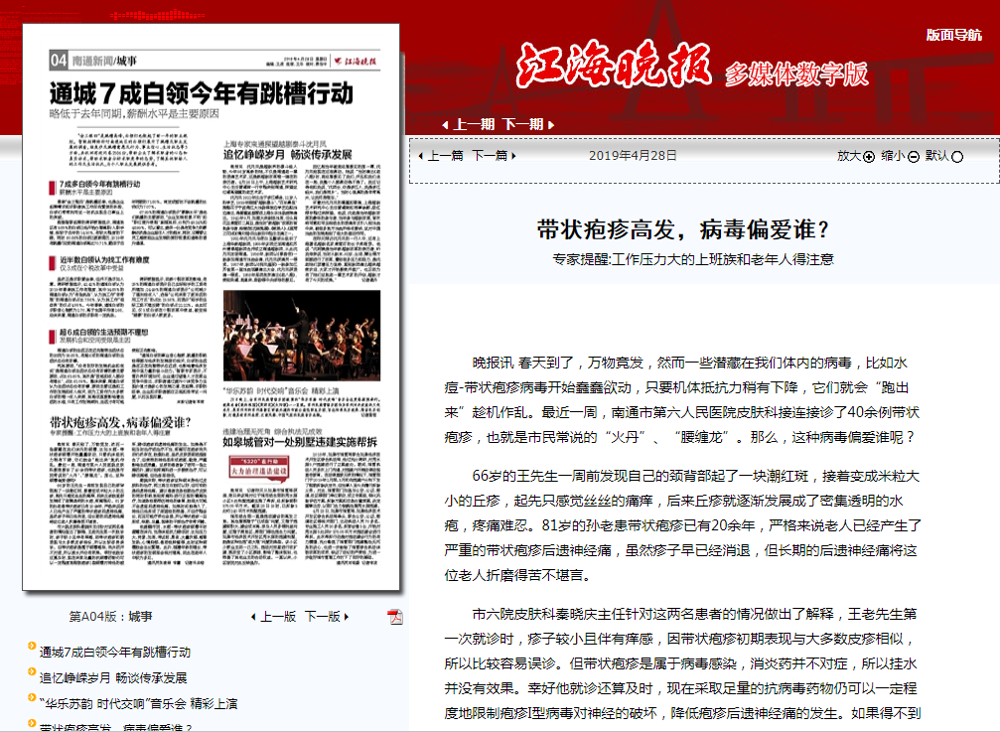Click the 近半数白领认为找工作有难度 subheading on the page image
This screenshot has width=1000, height=732.
click(105, 260)
